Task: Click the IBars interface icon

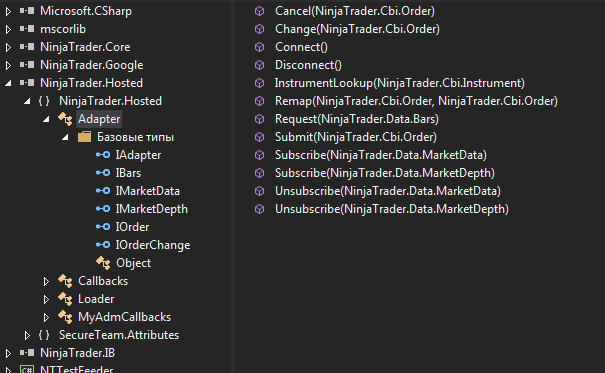Action: [103, 173]
